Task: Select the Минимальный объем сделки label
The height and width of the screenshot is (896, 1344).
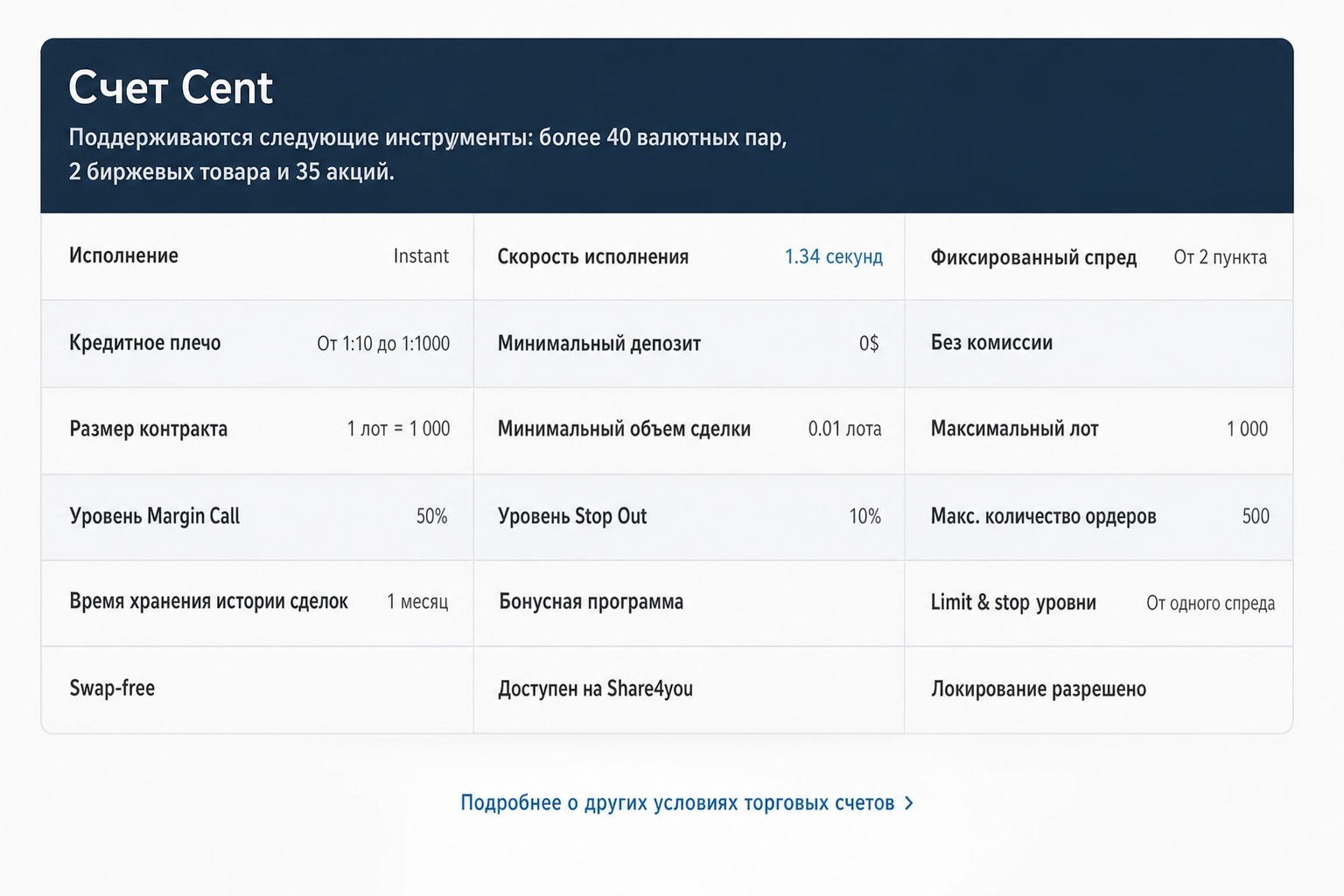Action: coord(624,429)
